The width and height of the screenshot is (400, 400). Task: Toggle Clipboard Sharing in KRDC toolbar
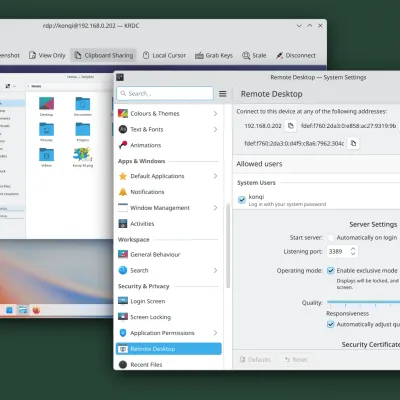[103, 55]
